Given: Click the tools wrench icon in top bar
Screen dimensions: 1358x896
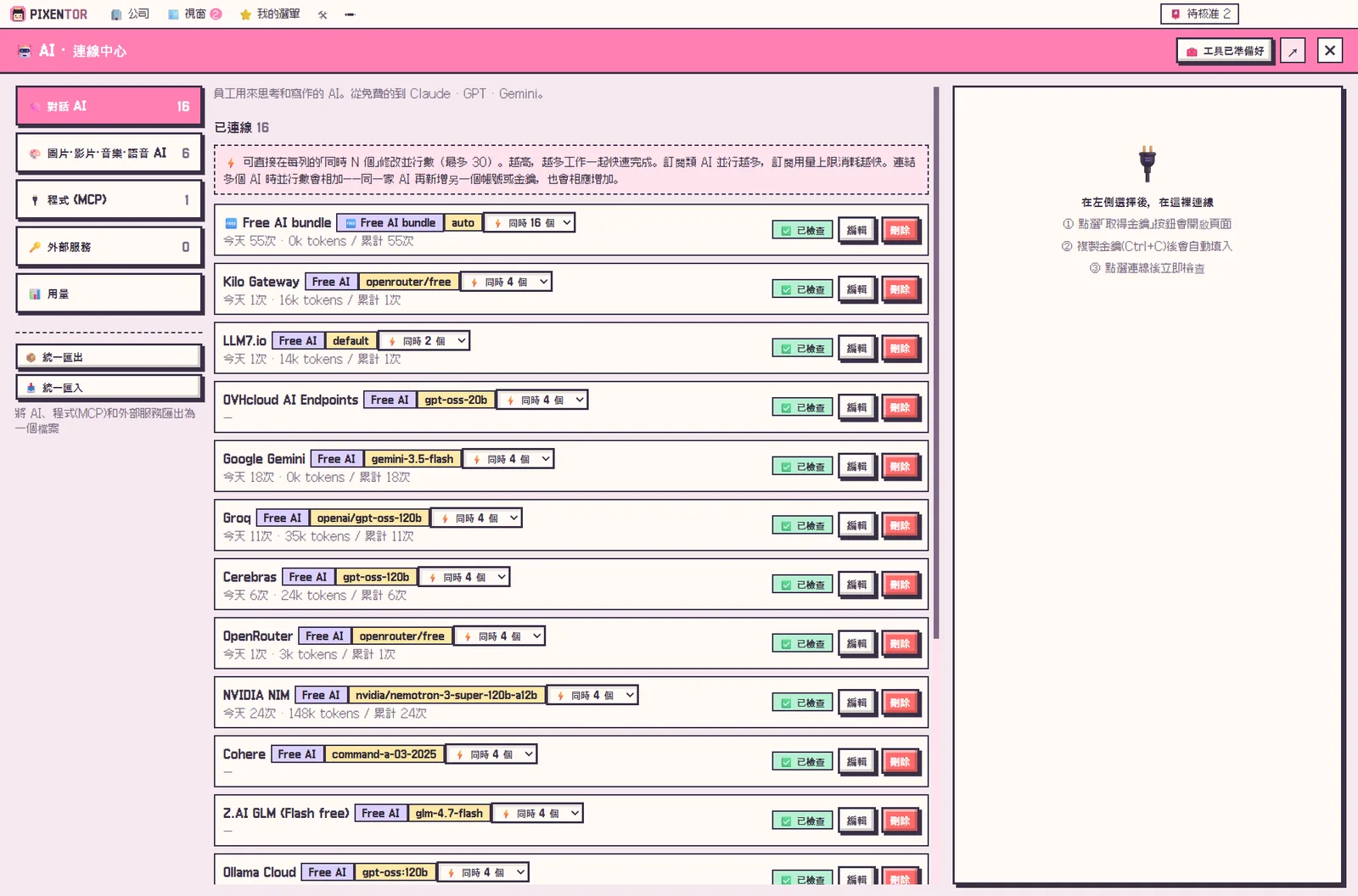Looking at the screenshot, I should tap(323, 14).
